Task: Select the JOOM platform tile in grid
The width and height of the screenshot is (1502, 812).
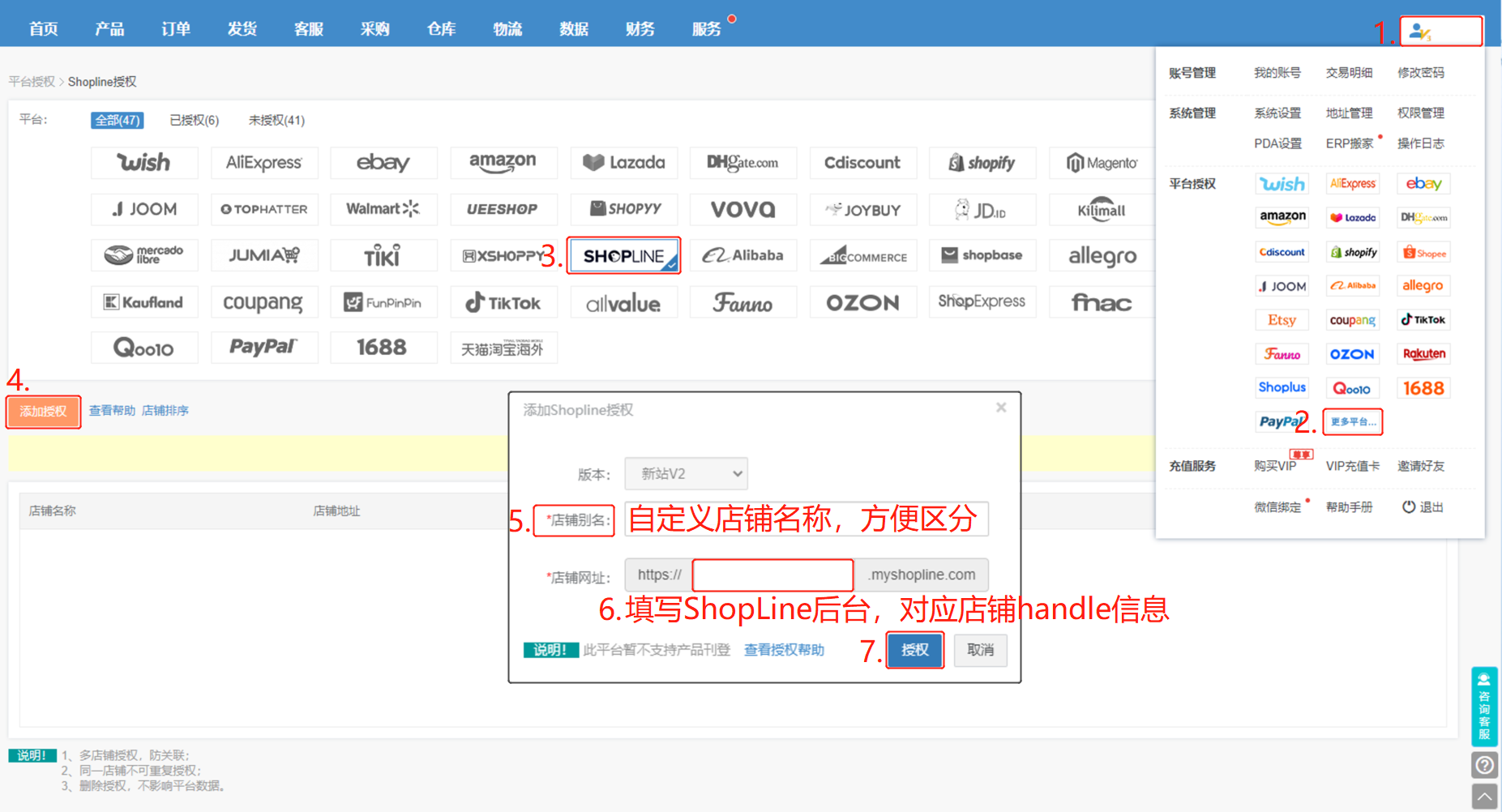Action: 144,209
